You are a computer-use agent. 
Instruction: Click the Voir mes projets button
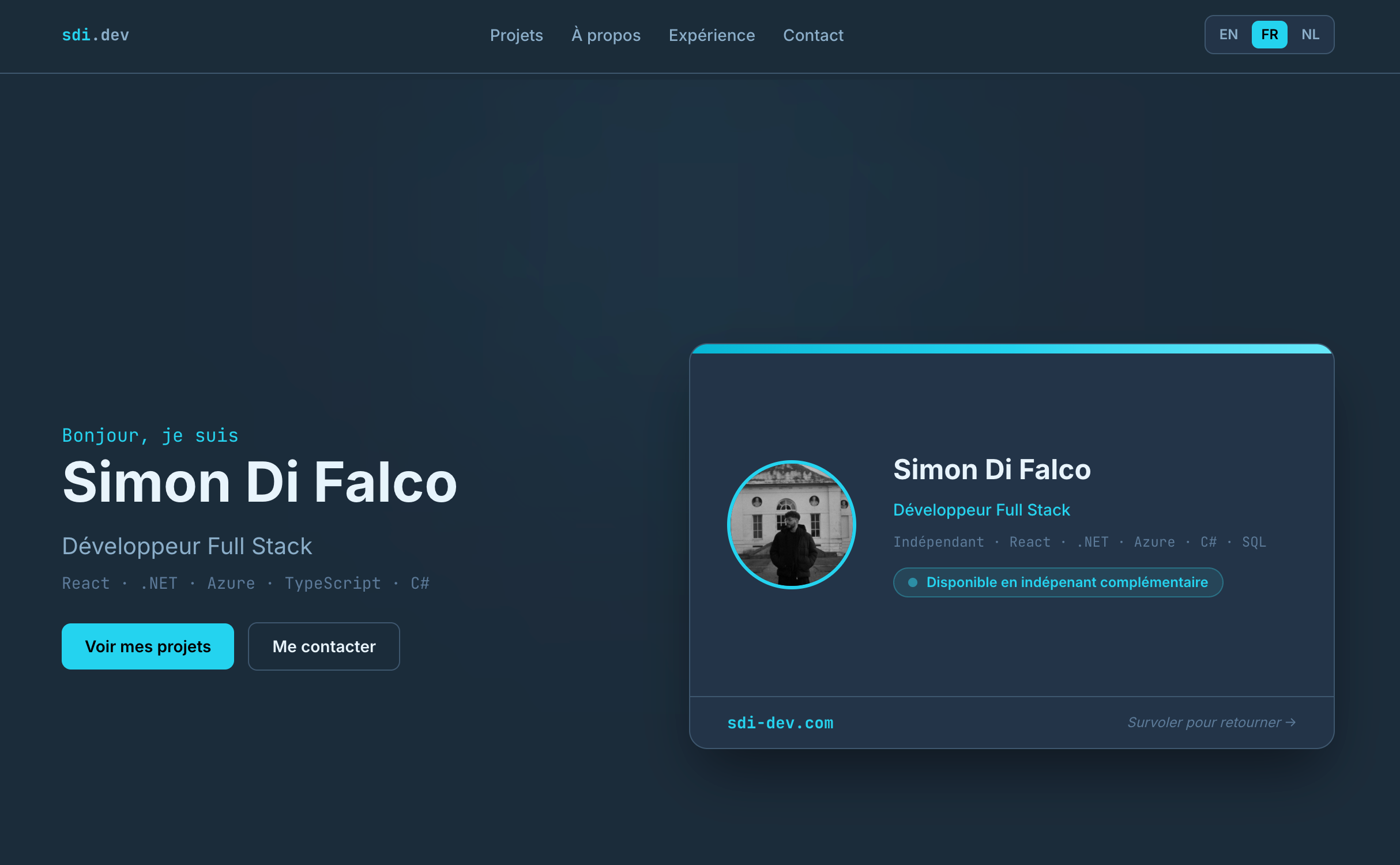[x=148, y=646]
